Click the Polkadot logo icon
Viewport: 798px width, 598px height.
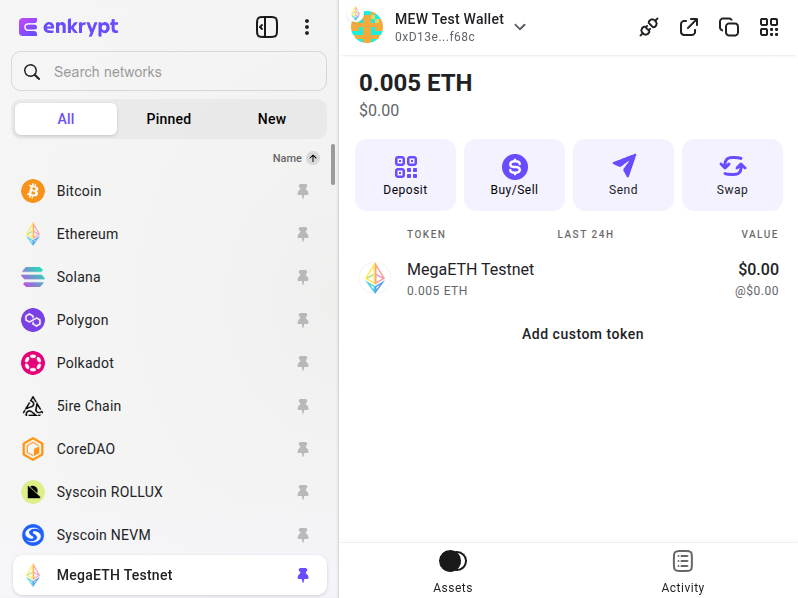tap(33, 363)
